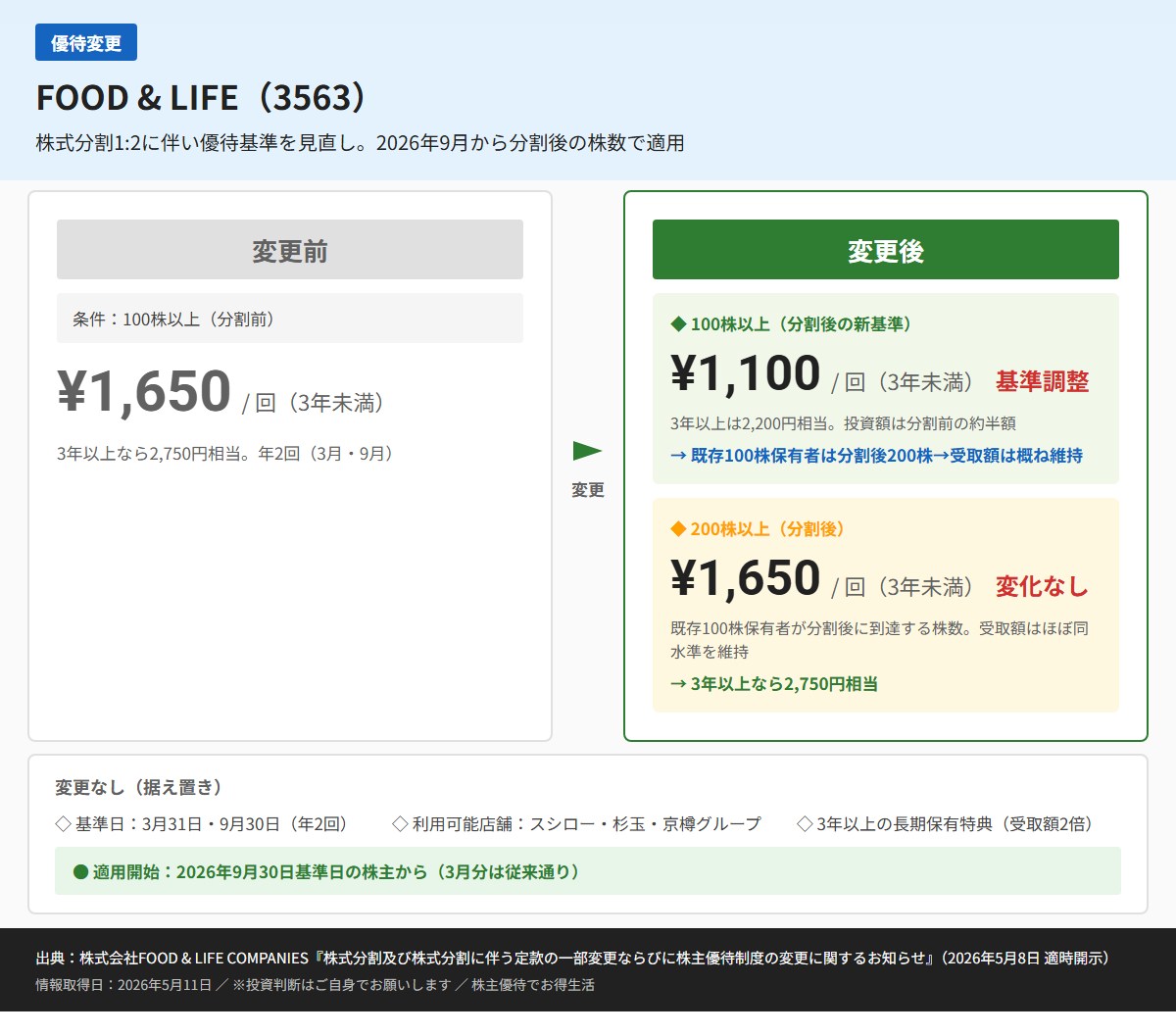This screenshot has height=1035, width=1176.
Task: Click the gray diamond beside 3年以上の長期保有特典
Action: (x=805, y=824)
